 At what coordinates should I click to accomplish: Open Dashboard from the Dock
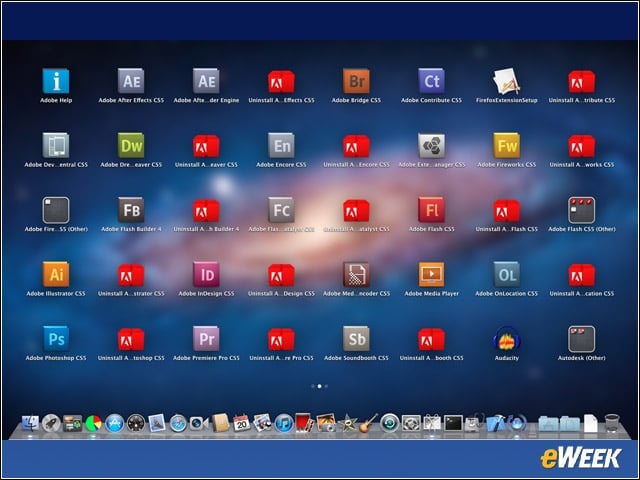pos(136,424)
